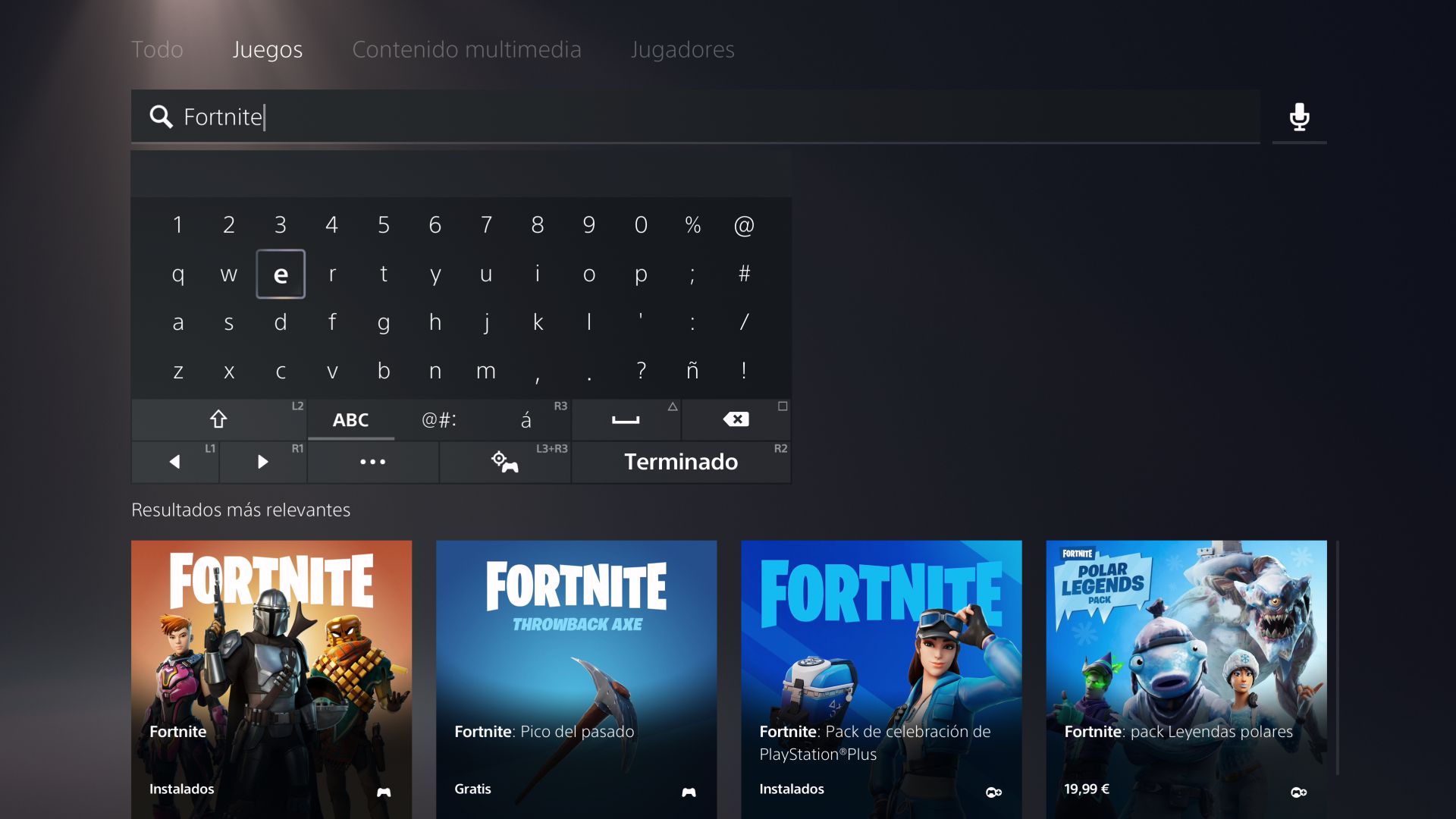This screenshot has width=1456, height=819.
Task: Click the add-on icon on PlayStation Plus pack card
Action: [x=993, y=792]
